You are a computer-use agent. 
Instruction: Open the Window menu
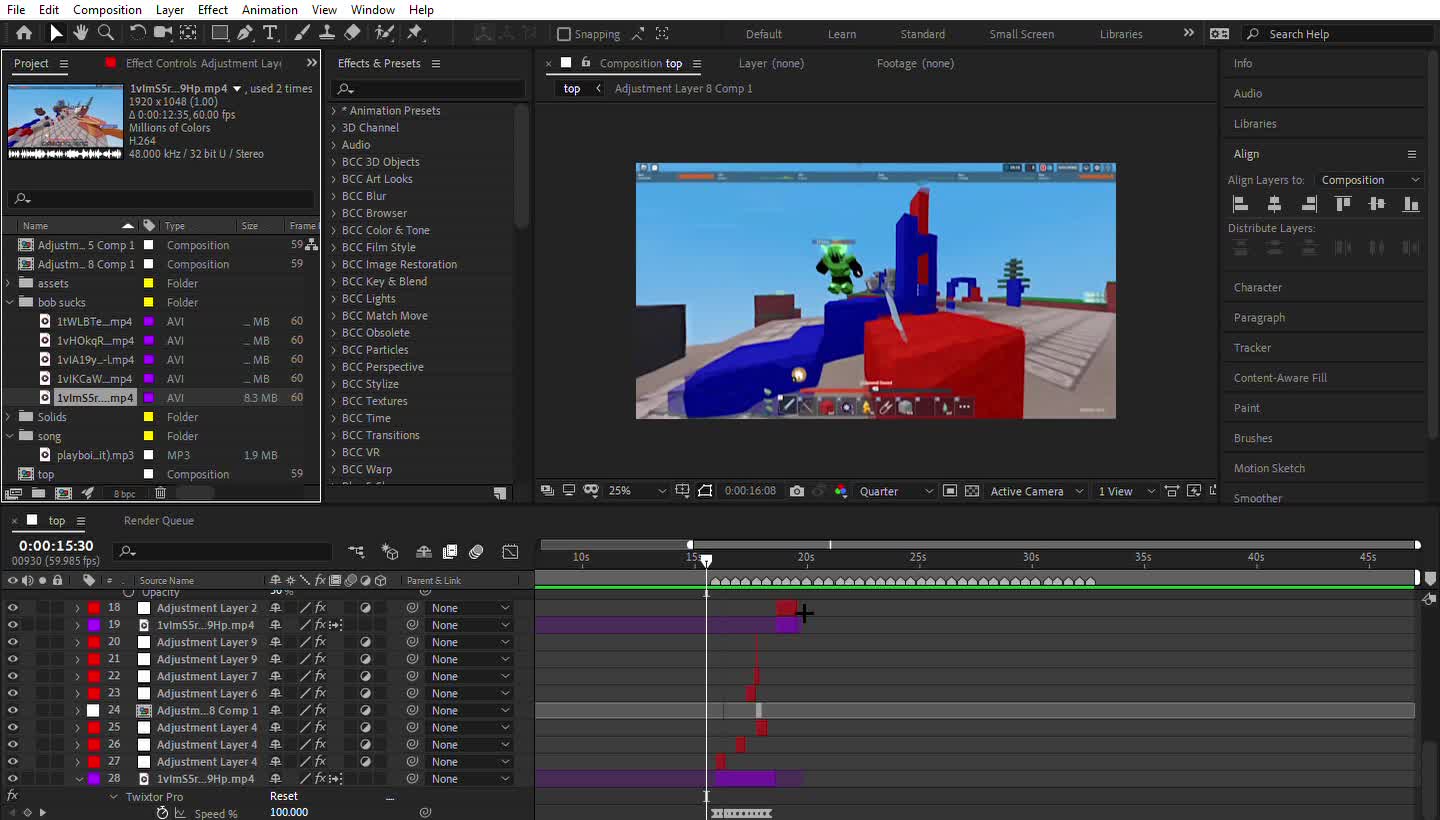click(x=373, y=10)
